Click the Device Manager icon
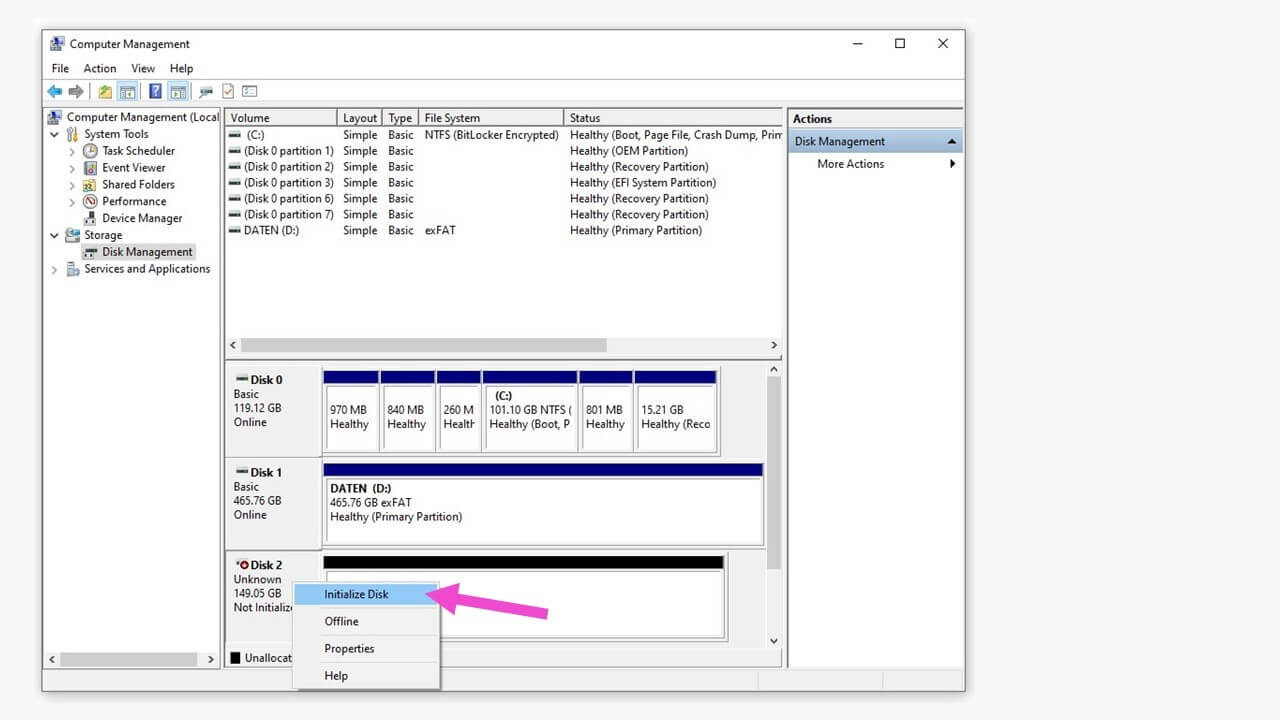This screenshot has height=720, width=1280. coord(90,218)
